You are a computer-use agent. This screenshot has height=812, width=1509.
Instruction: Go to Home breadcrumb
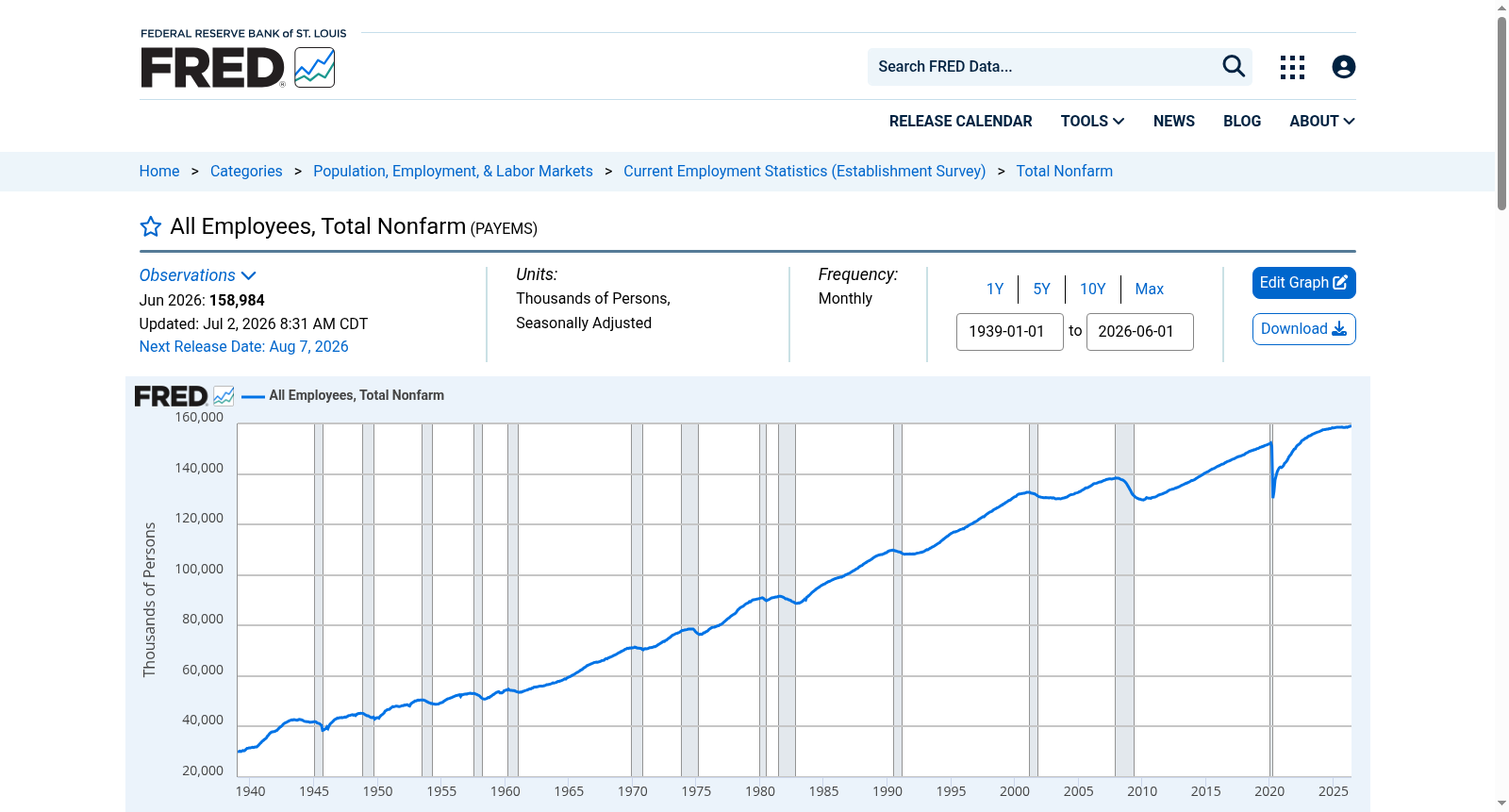[x=159, y=171]
